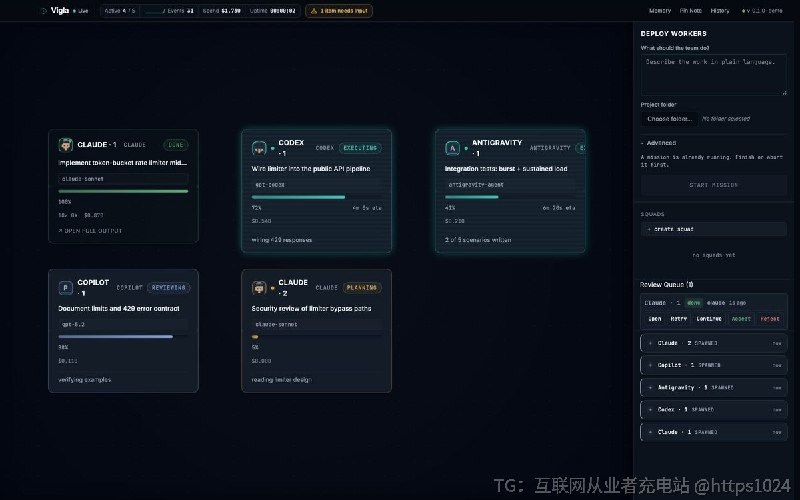This screenshot has width=800, height=500.
Task: Click the PLANNING badge on Claude - 2 card
Action: click(362, 288)
